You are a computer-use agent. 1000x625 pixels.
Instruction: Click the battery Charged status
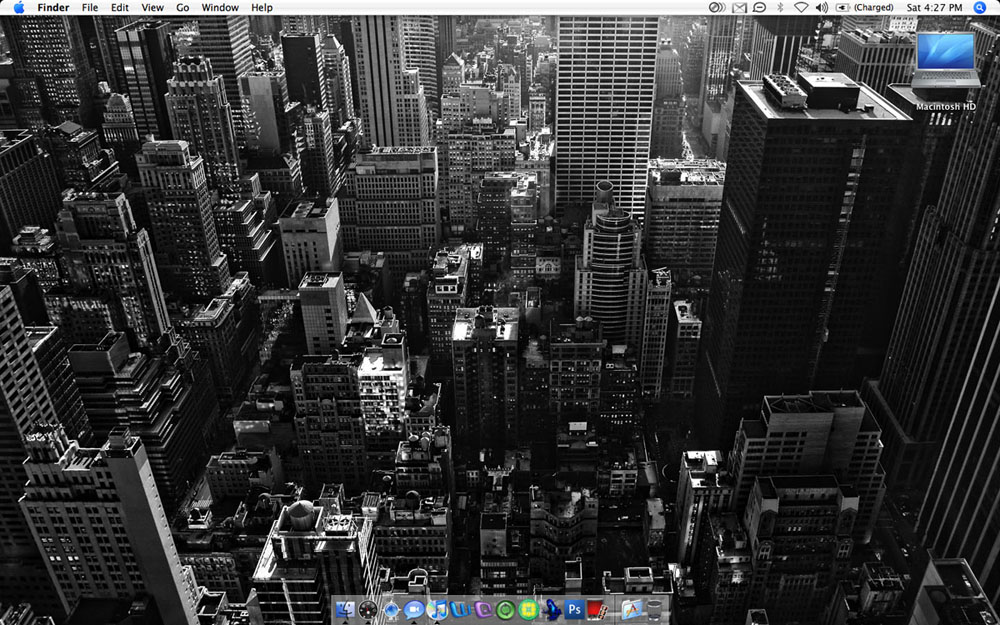point(865,8)
